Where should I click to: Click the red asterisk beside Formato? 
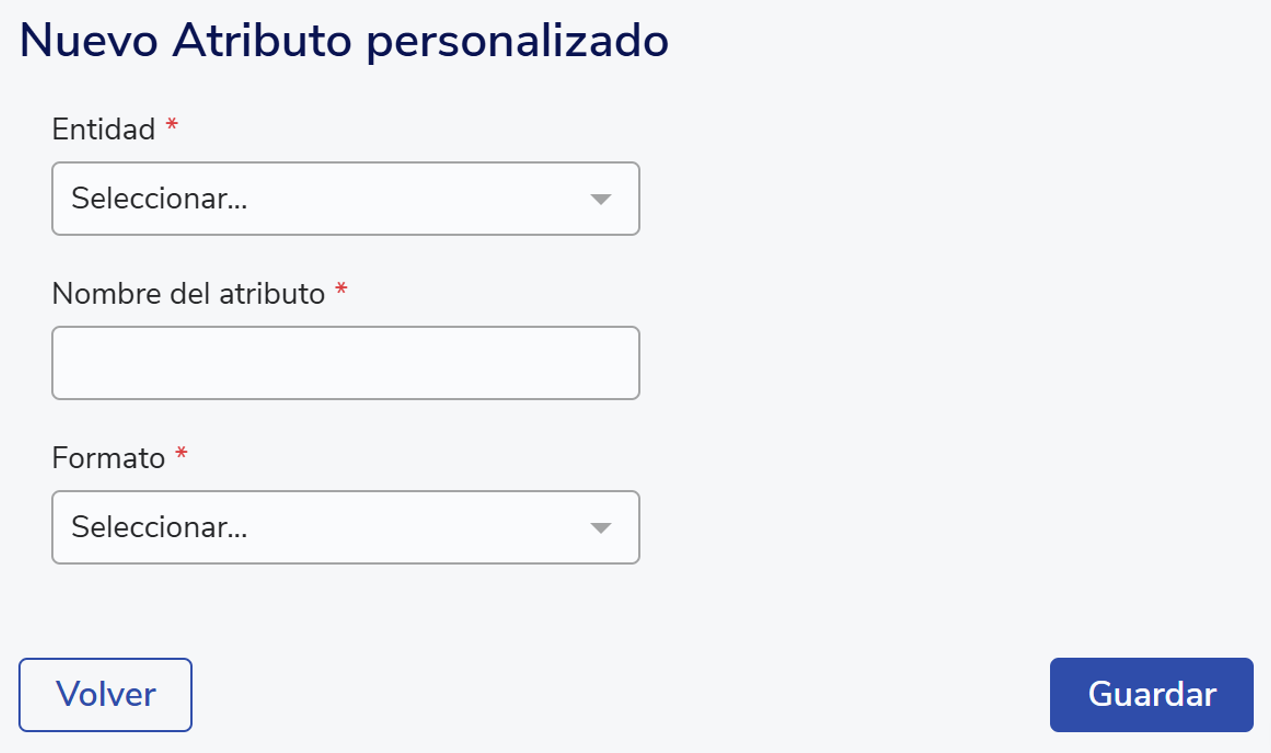[181, 455]
